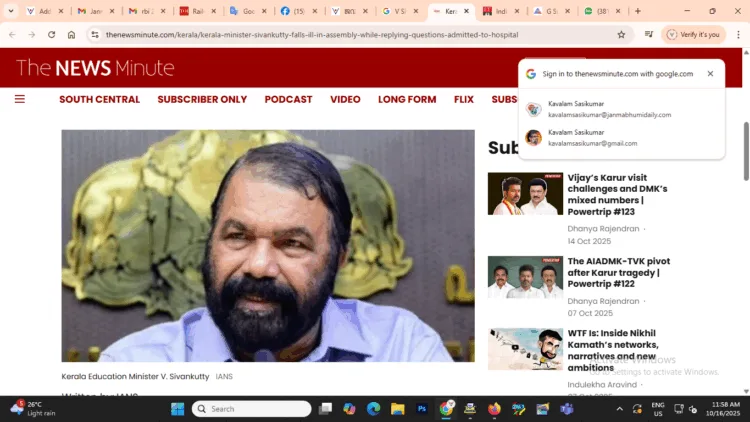Reload the current page

(x=52, y=34)
